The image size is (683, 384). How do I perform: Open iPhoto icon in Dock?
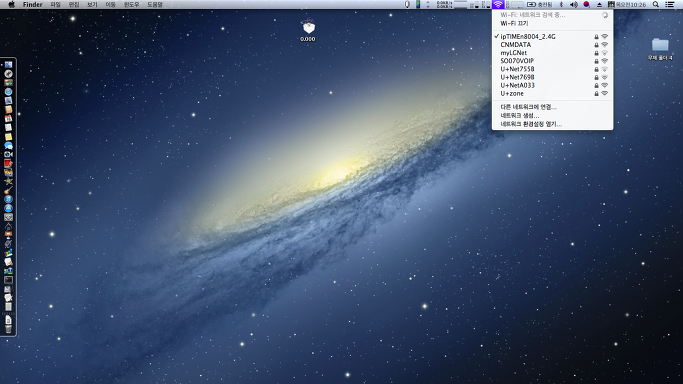[x=8, y=172]
